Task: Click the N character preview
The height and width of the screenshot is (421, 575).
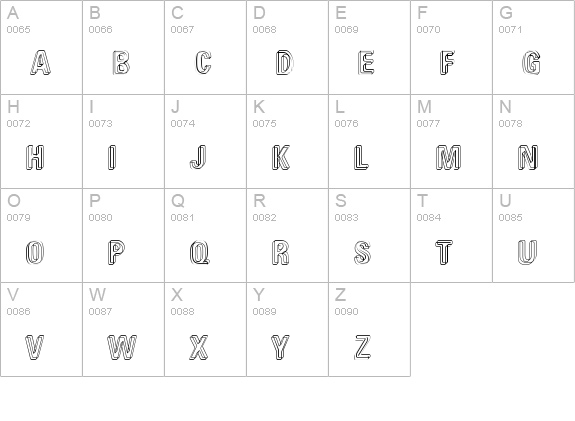Action: coord(528,157)
